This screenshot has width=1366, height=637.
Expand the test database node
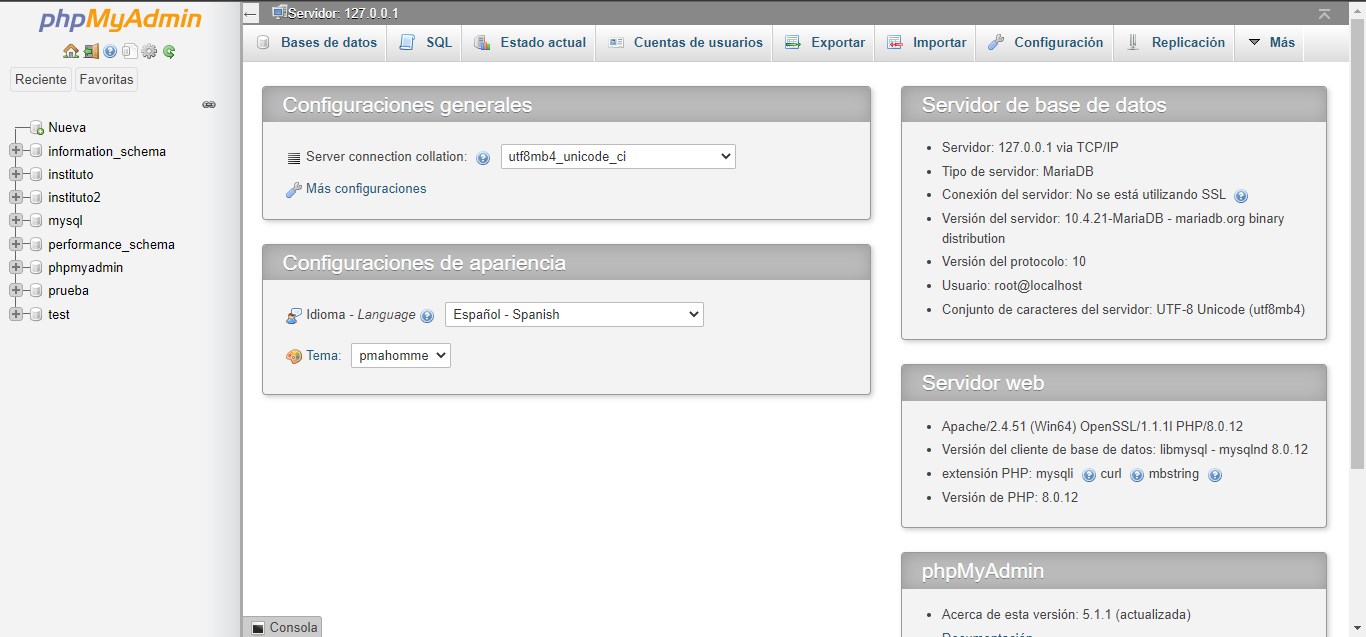click(15, 314)
